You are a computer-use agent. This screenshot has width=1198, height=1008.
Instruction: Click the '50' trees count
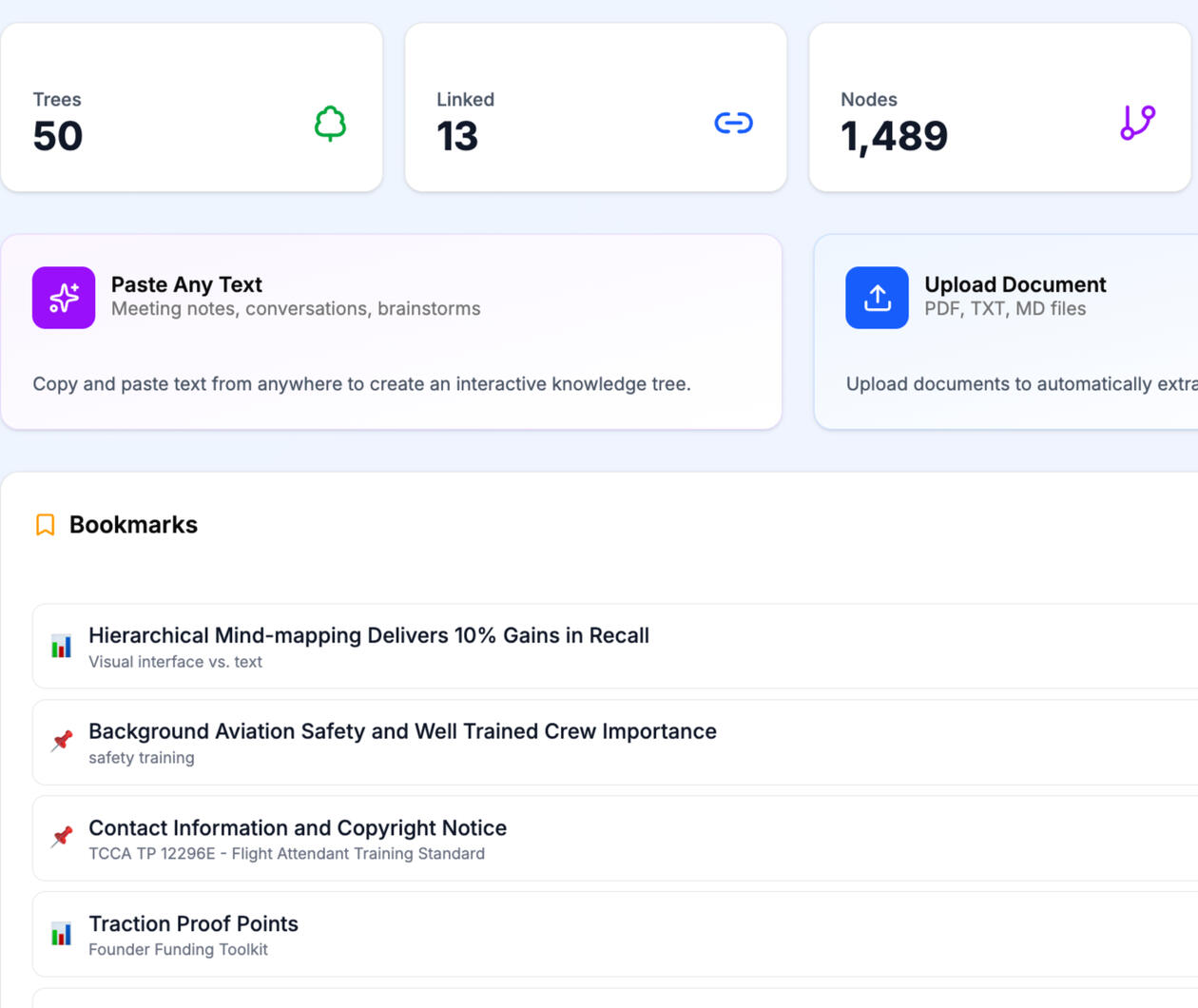point(58,136)
